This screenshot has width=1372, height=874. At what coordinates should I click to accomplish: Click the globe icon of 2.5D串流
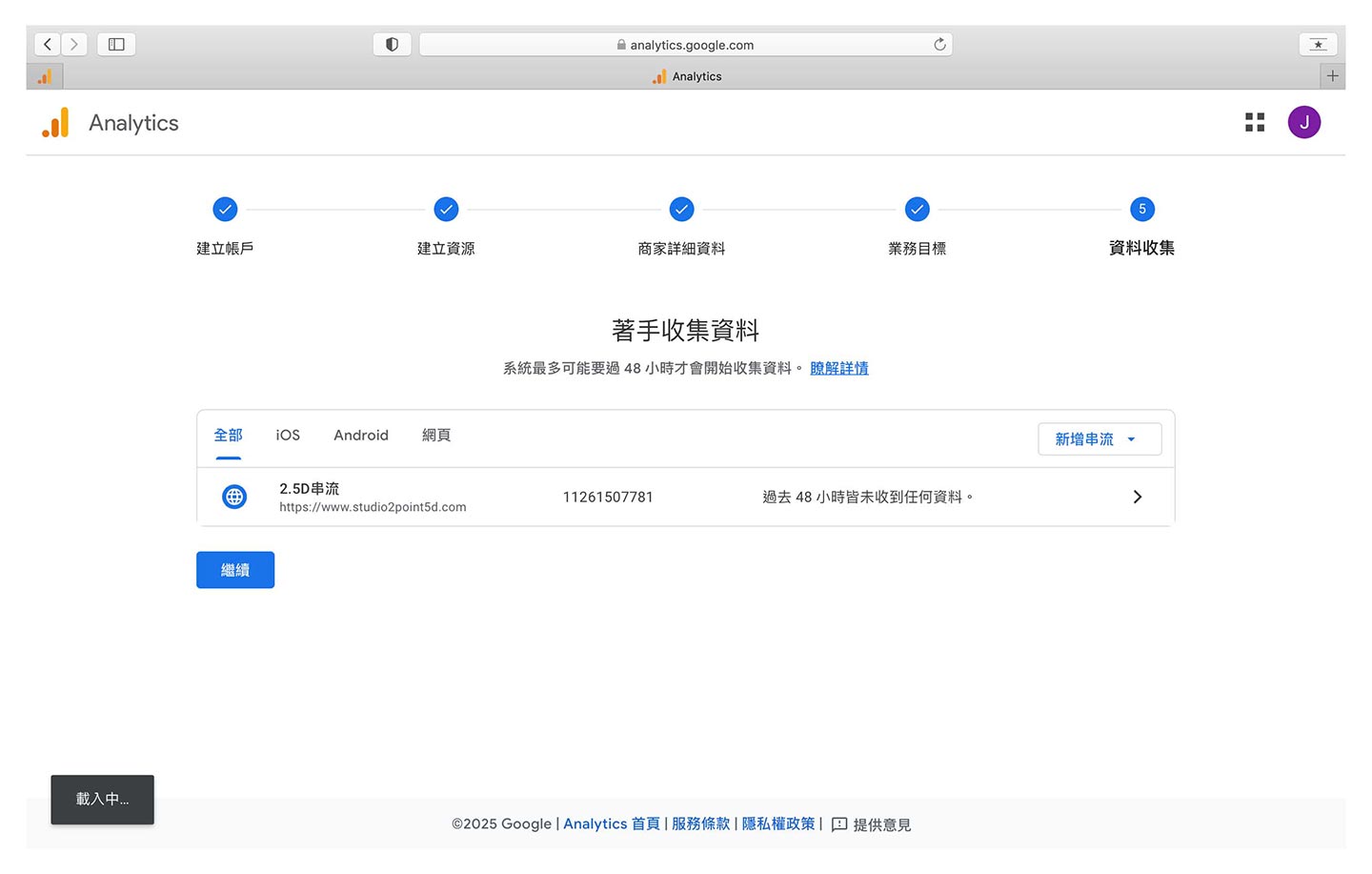tap(234, 497)
